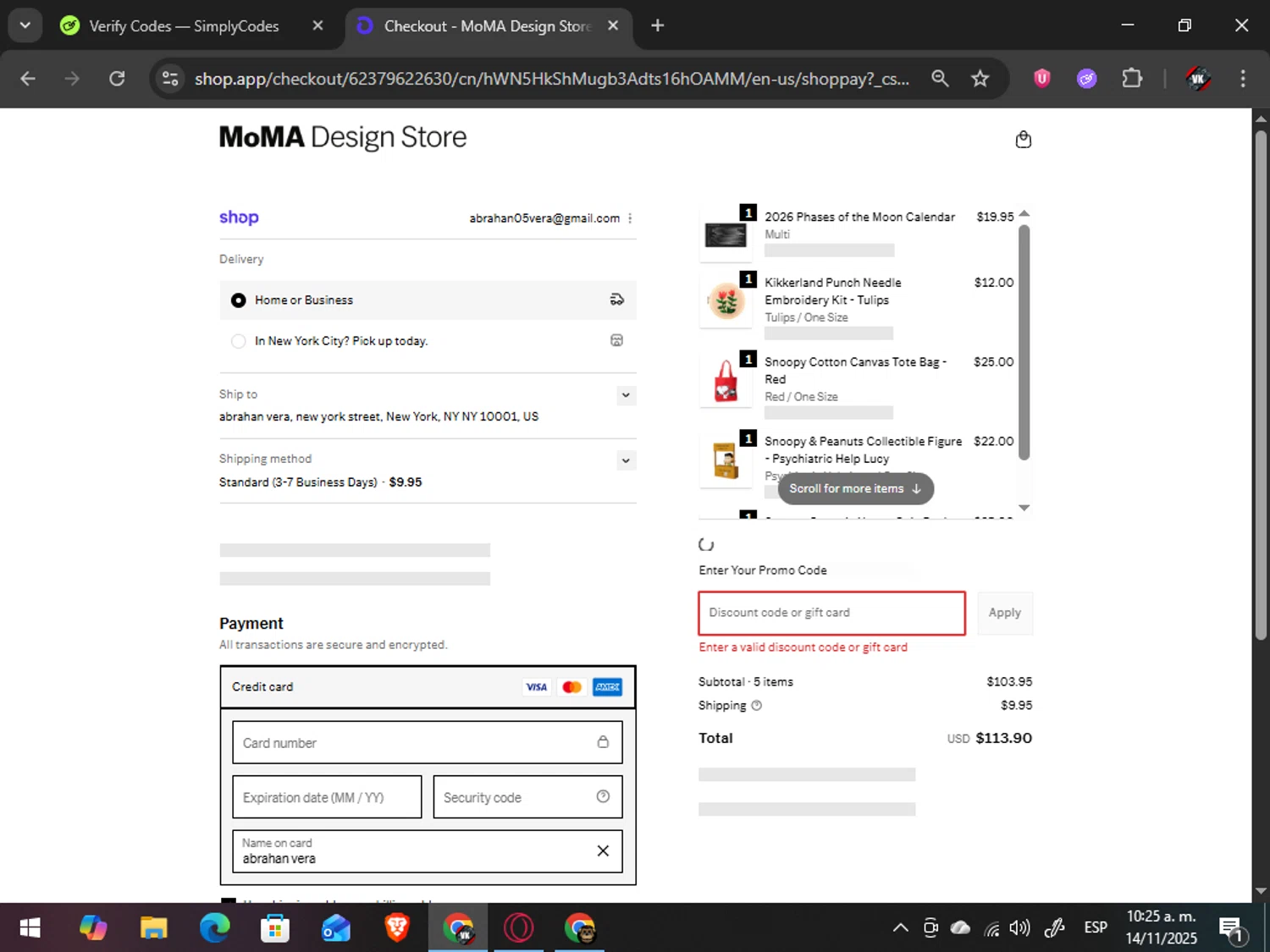Click the Name on card field
1270x952 pixels.
pyautogui.click(x=428, y=851)
